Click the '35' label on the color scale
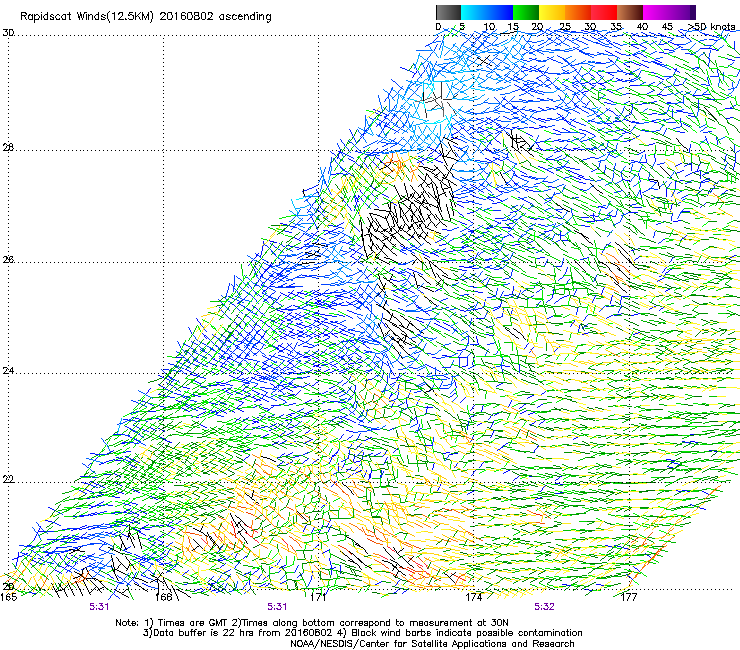740x650 pixels. click(x=616, y=27)
